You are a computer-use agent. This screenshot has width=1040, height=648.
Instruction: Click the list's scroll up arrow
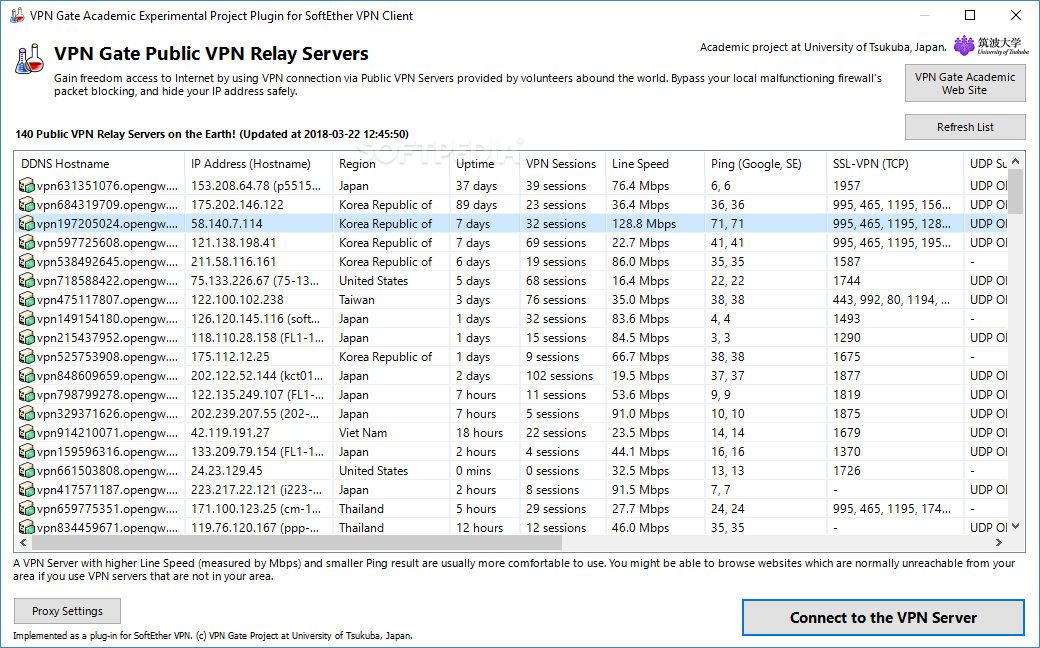pos(1015,161)
